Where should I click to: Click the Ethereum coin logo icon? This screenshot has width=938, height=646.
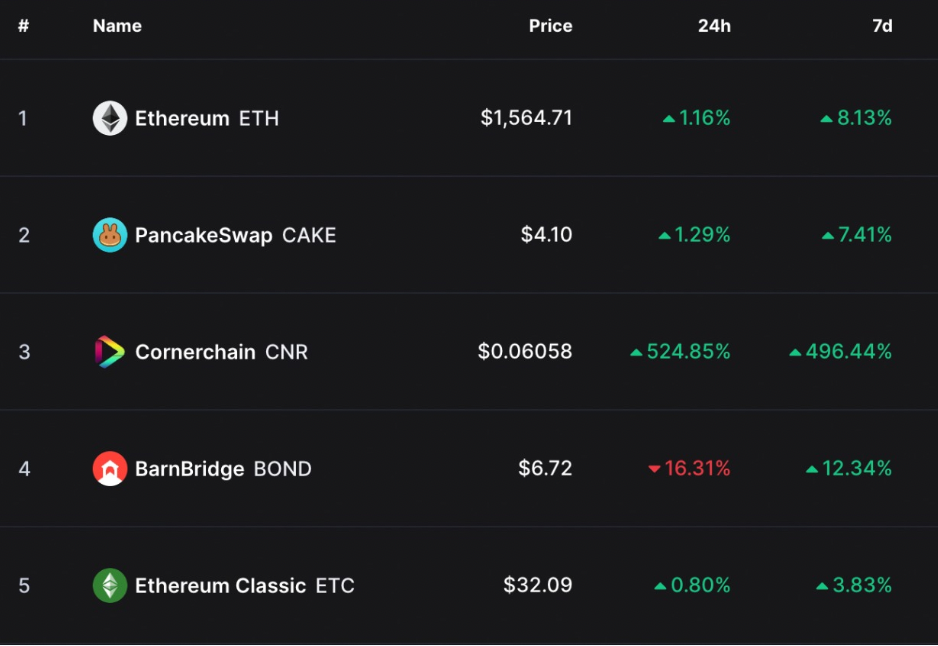[110, 118]
